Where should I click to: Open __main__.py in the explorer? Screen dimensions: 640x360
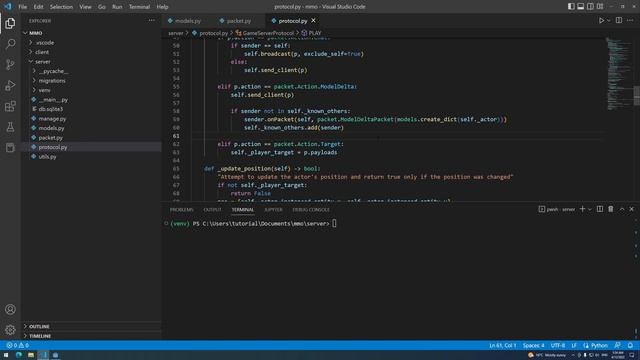(53, 100)
